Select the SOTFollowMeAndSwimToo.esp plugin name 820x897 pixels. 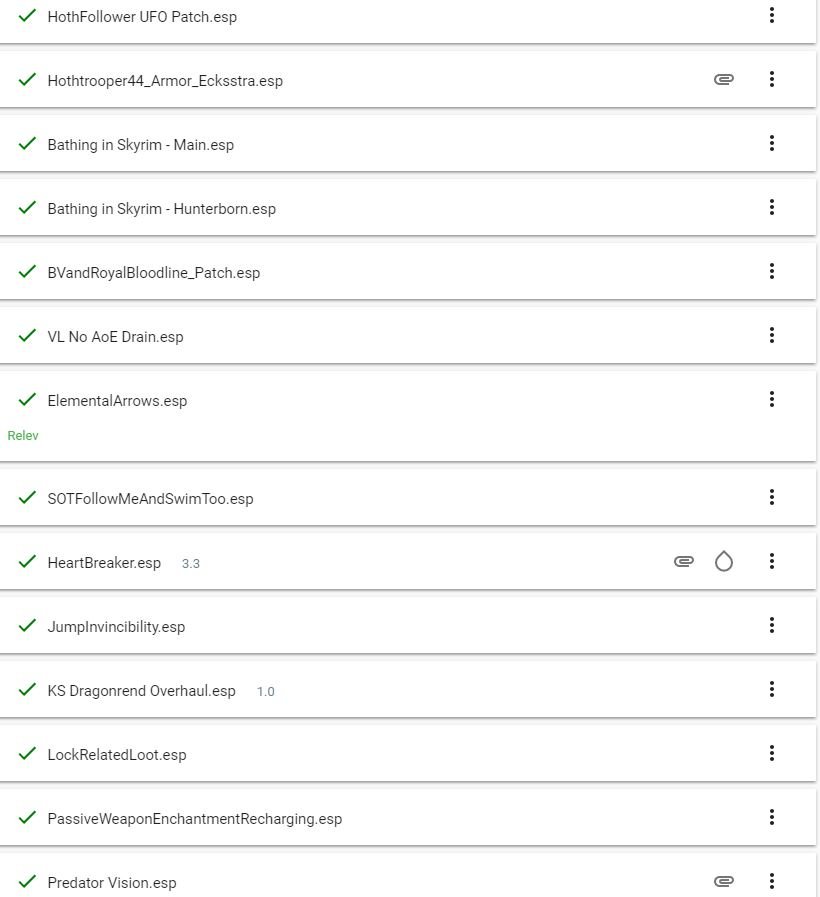150,499
